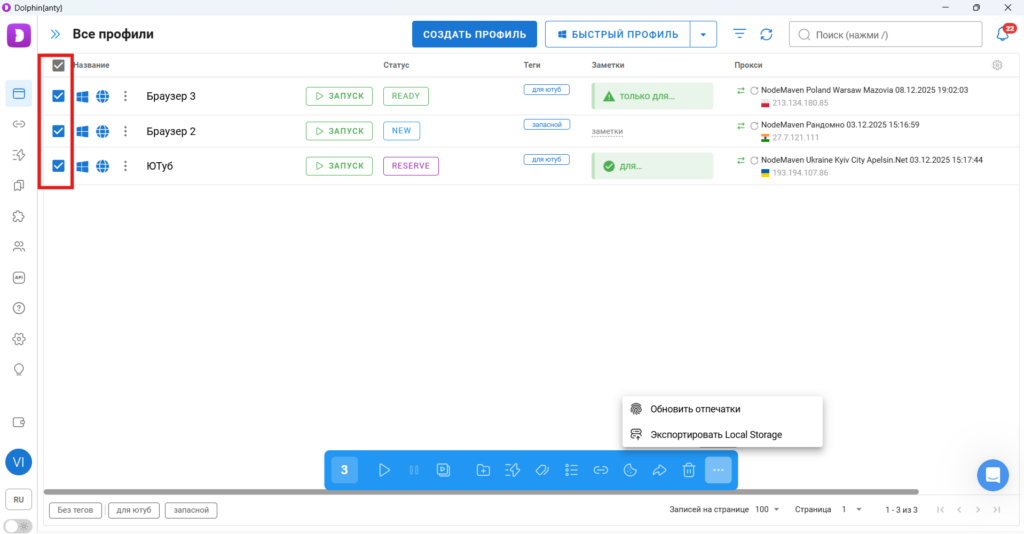Image resolution: width=1024 pixels, height=534 pixels.
Task: Click the add-to-folder icon in bulk toolbar
Action: (483, 470)
